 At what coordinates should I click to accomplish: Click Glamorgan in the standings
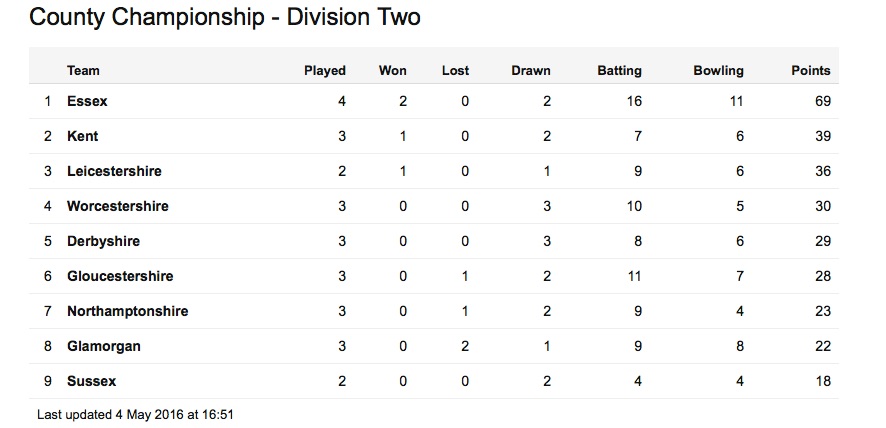[103, 347]
